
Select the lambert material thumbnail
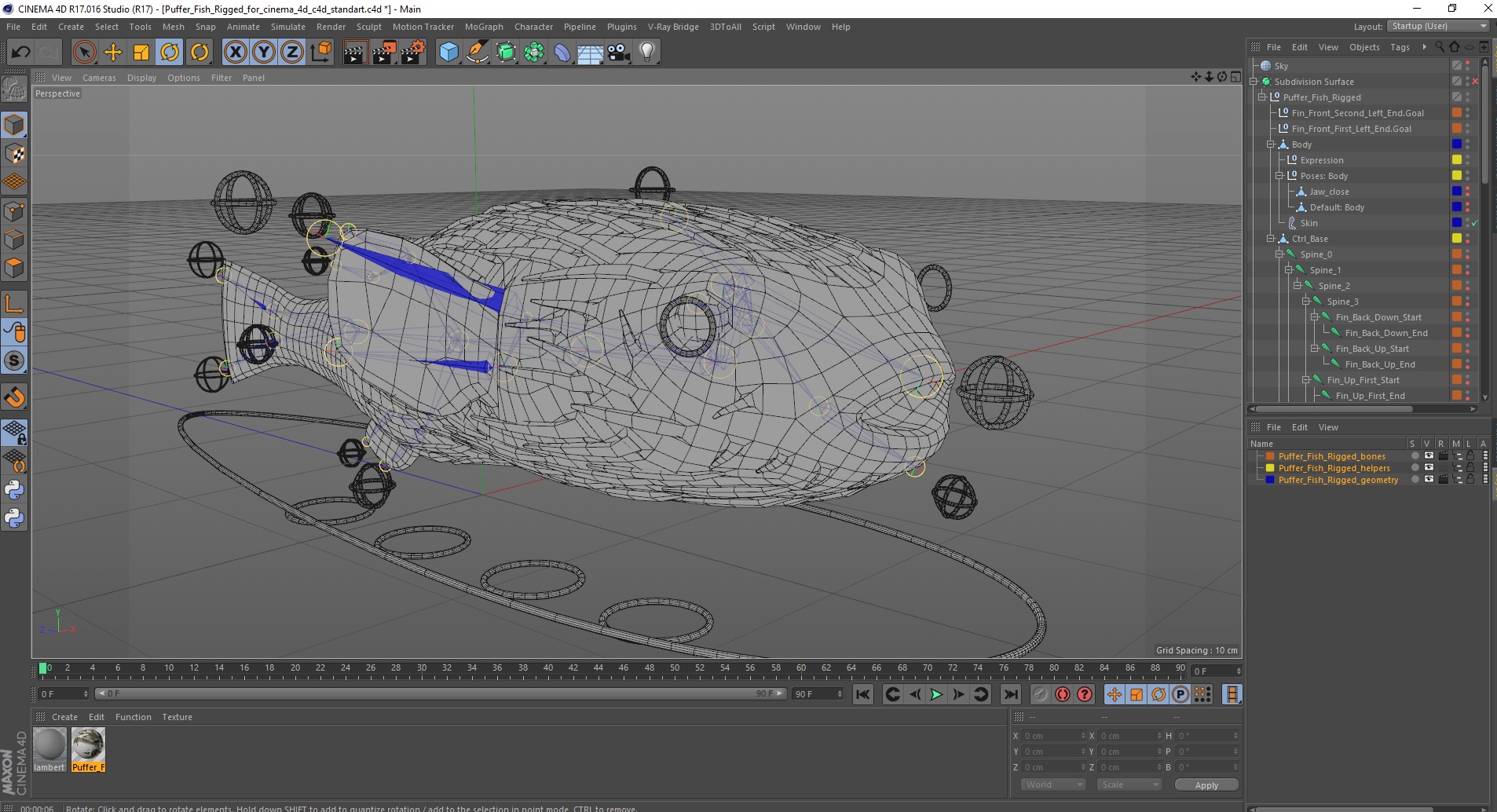point(49,744)
